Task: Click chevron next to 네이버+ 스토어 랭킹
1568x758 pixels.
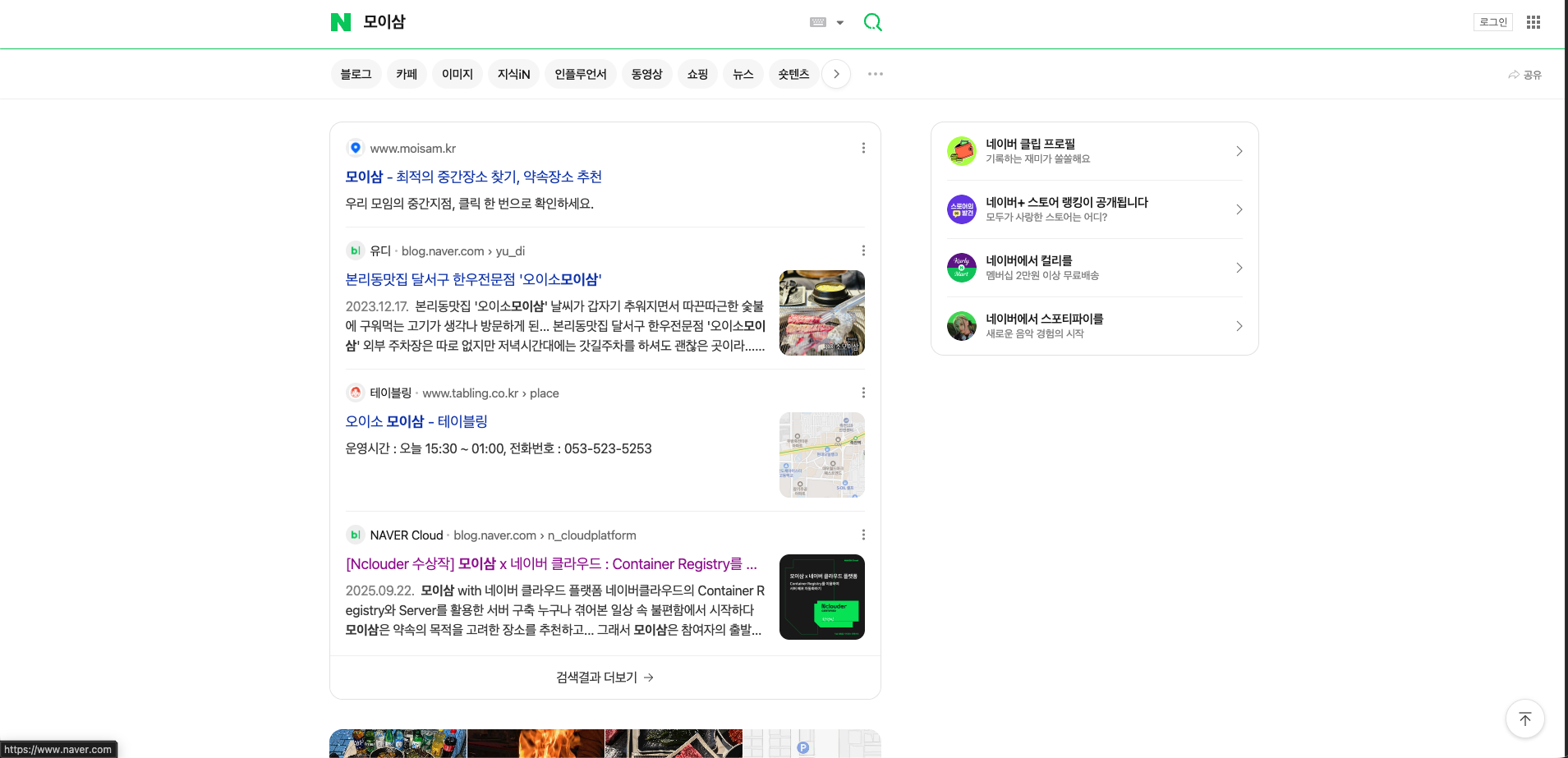Action: click(x=1239, y=209)
